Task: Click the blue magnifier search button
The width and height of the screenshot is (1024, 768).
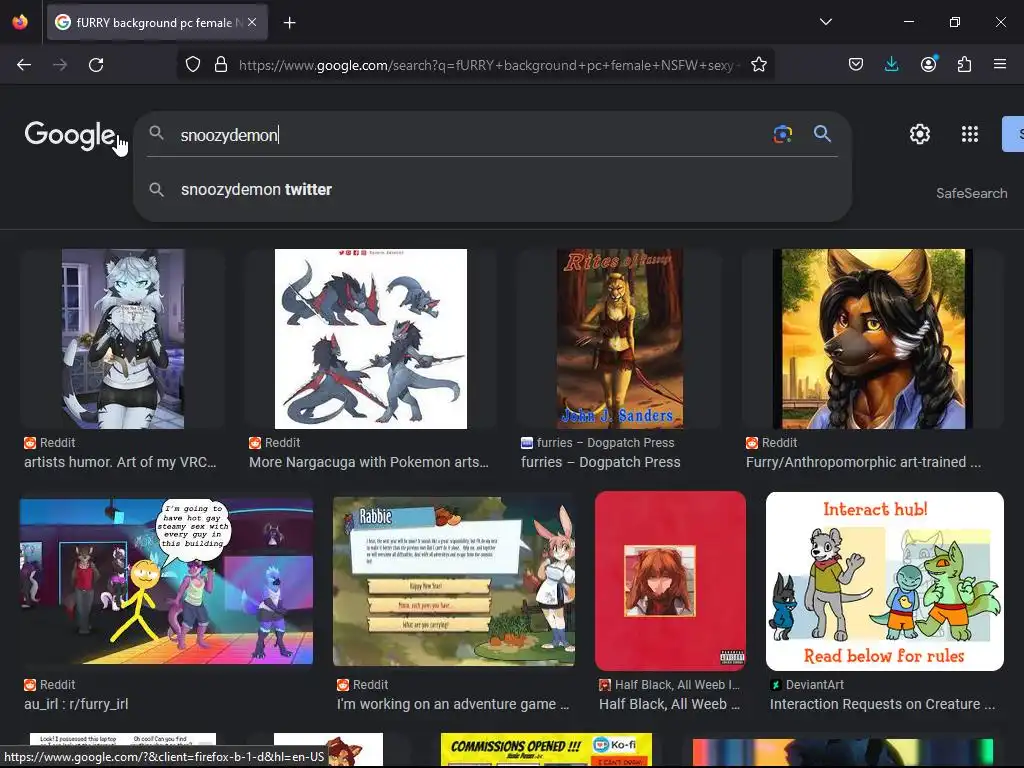Action: [x=822, y=134]
